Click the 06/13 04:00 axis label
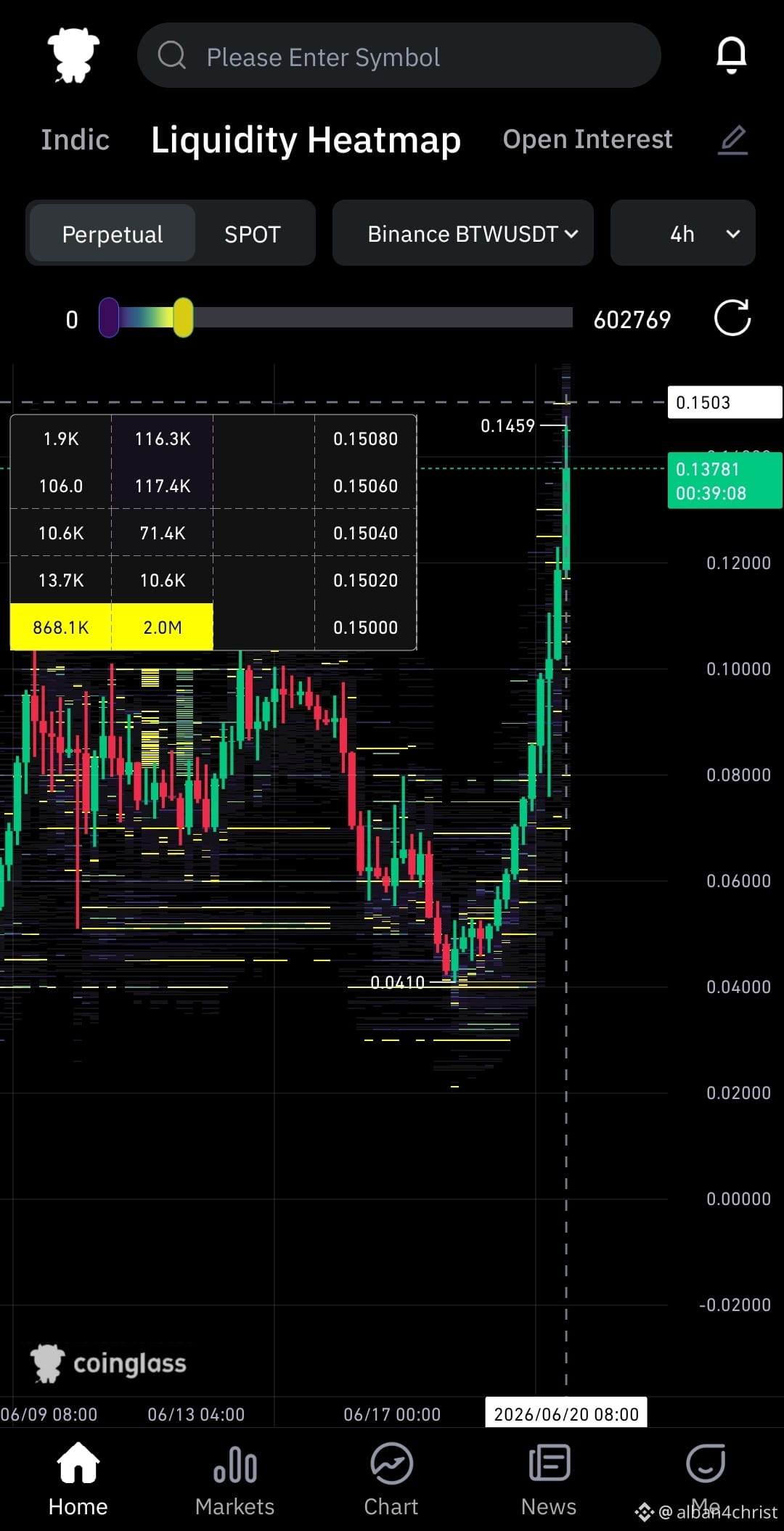 [x=196, y=1414]
